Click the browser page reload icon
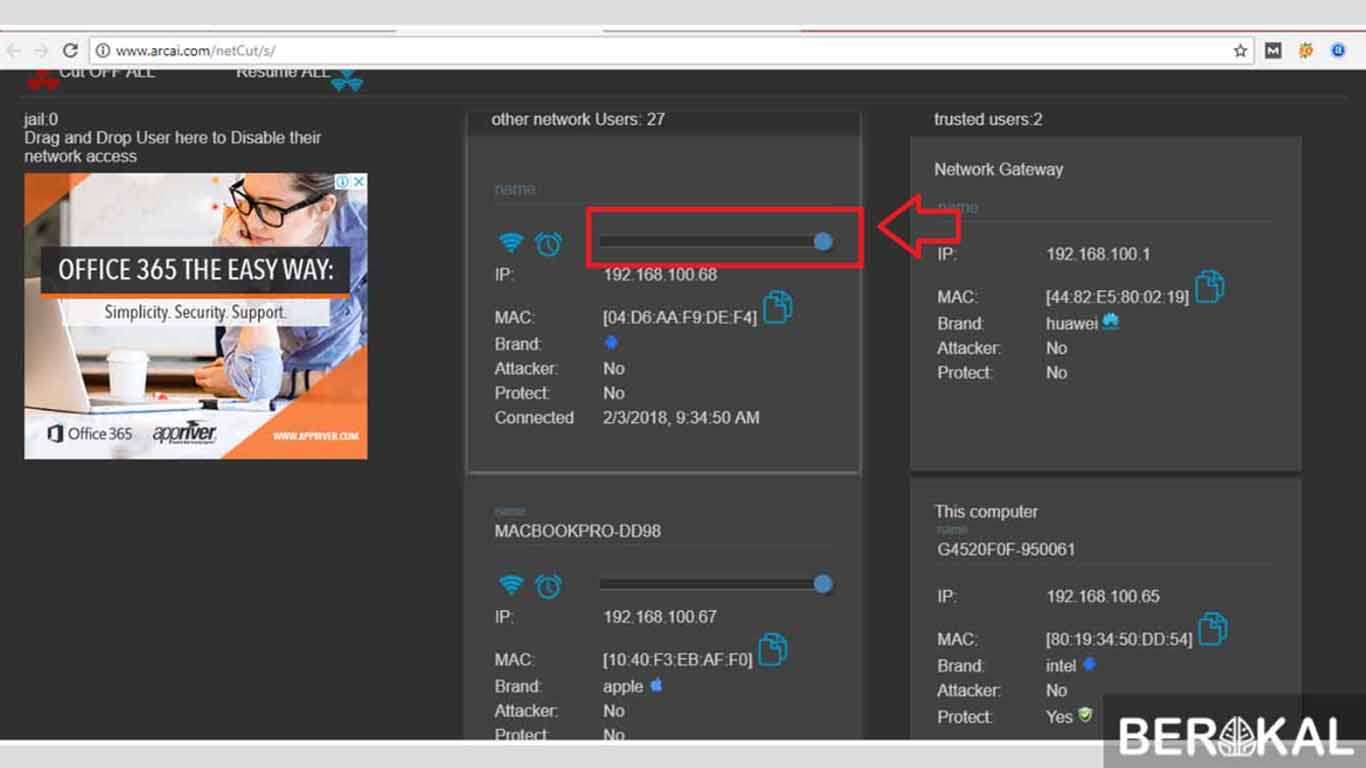The width and height of the screenshot is (1366, 768). point(69,49)
